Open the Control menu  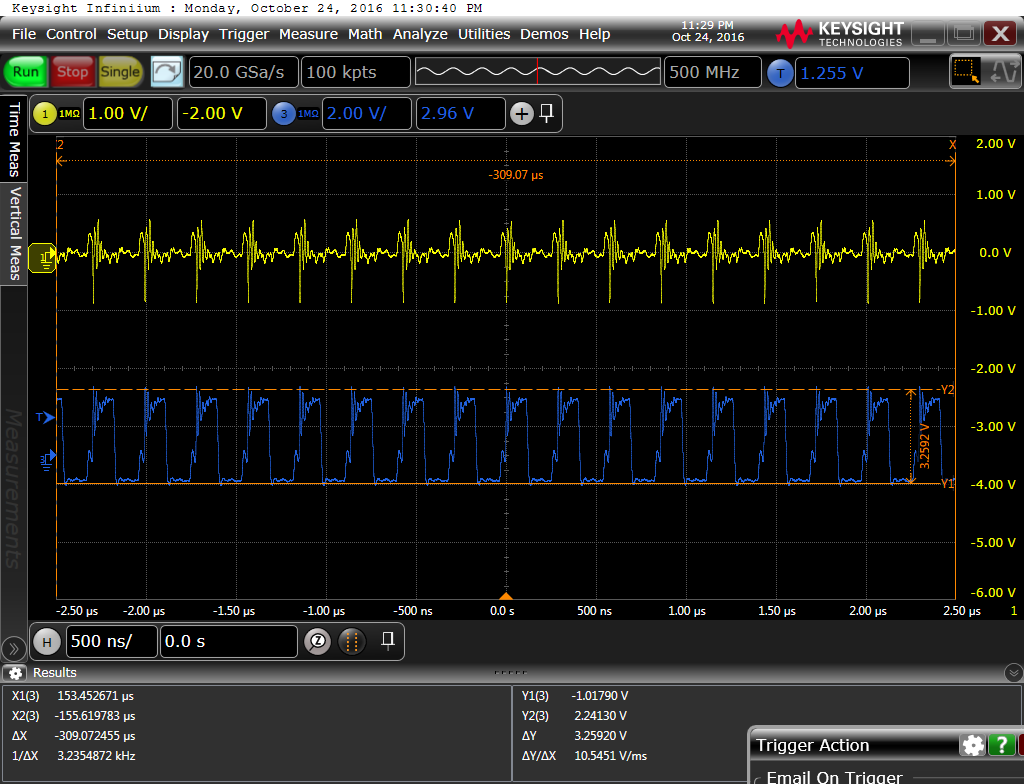click(x=71, y=34)
